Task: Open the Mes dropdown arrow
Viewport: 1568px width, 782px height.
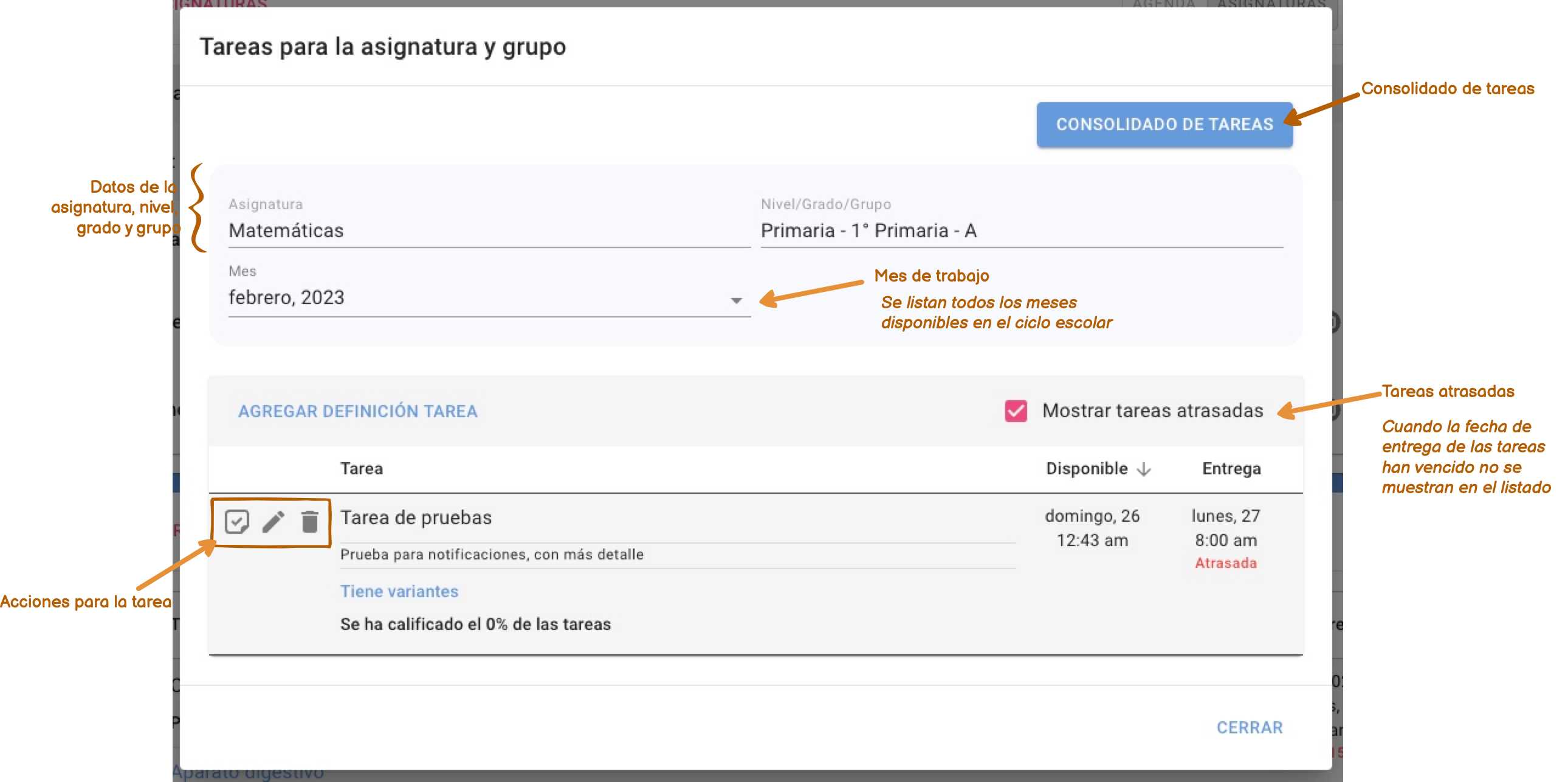Action: (x=736, y=300)
